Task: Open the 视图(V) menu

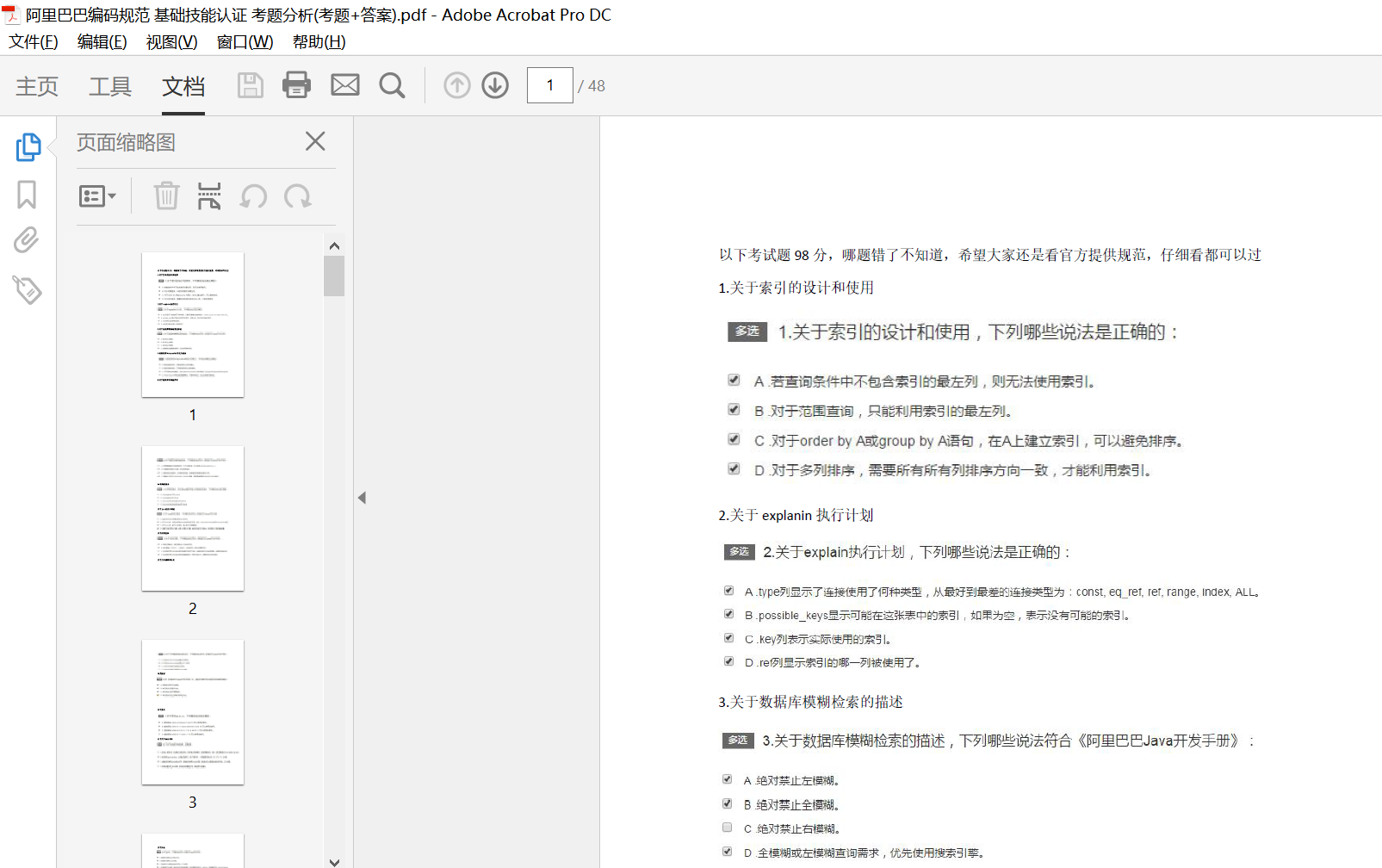Action: point(171,41)
